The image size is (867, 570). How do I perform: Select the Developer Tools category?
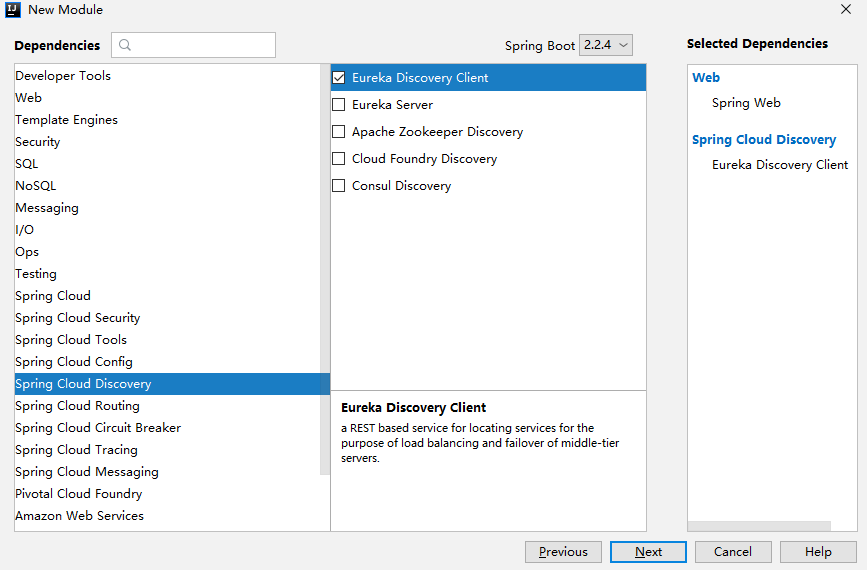click(x=168, y=76)
